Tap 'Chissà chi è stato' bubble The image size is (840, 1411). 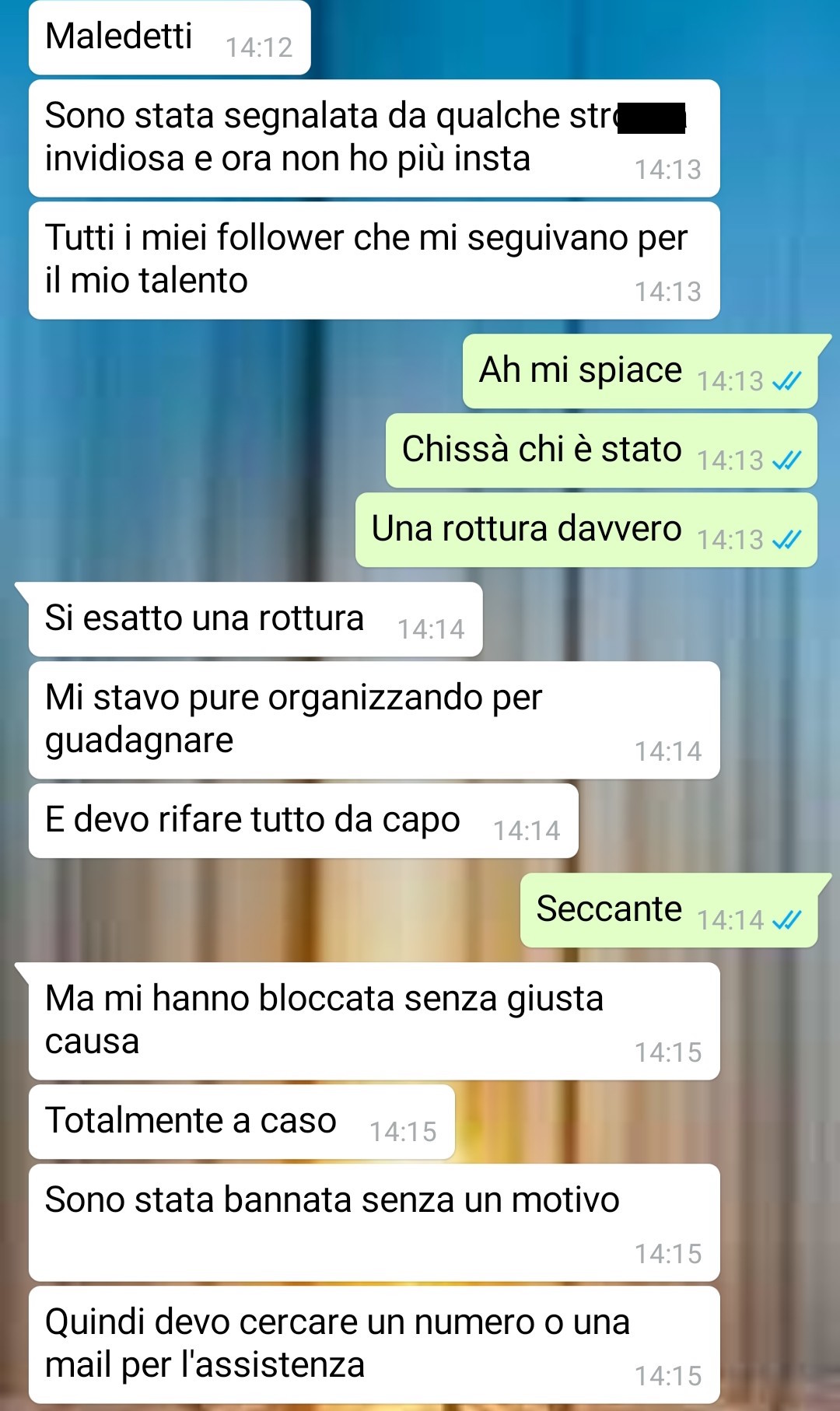pos(601,450)
